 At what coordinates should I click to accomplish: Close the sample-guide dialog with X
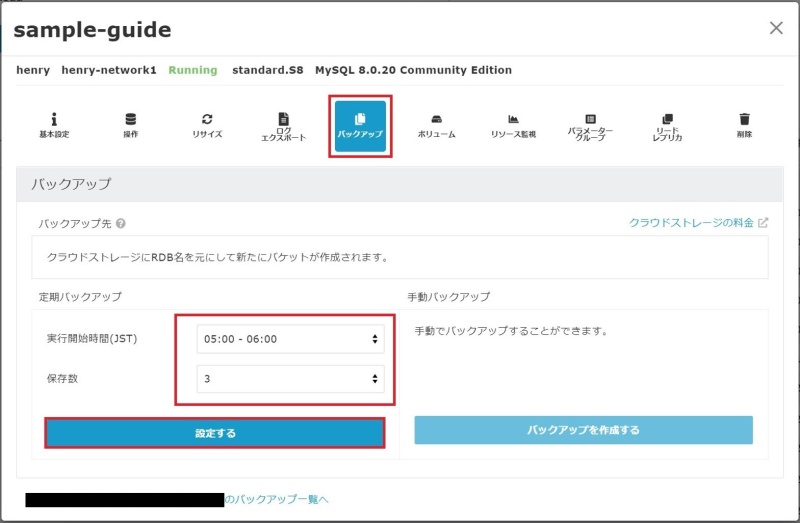click(x=776, y=28)
